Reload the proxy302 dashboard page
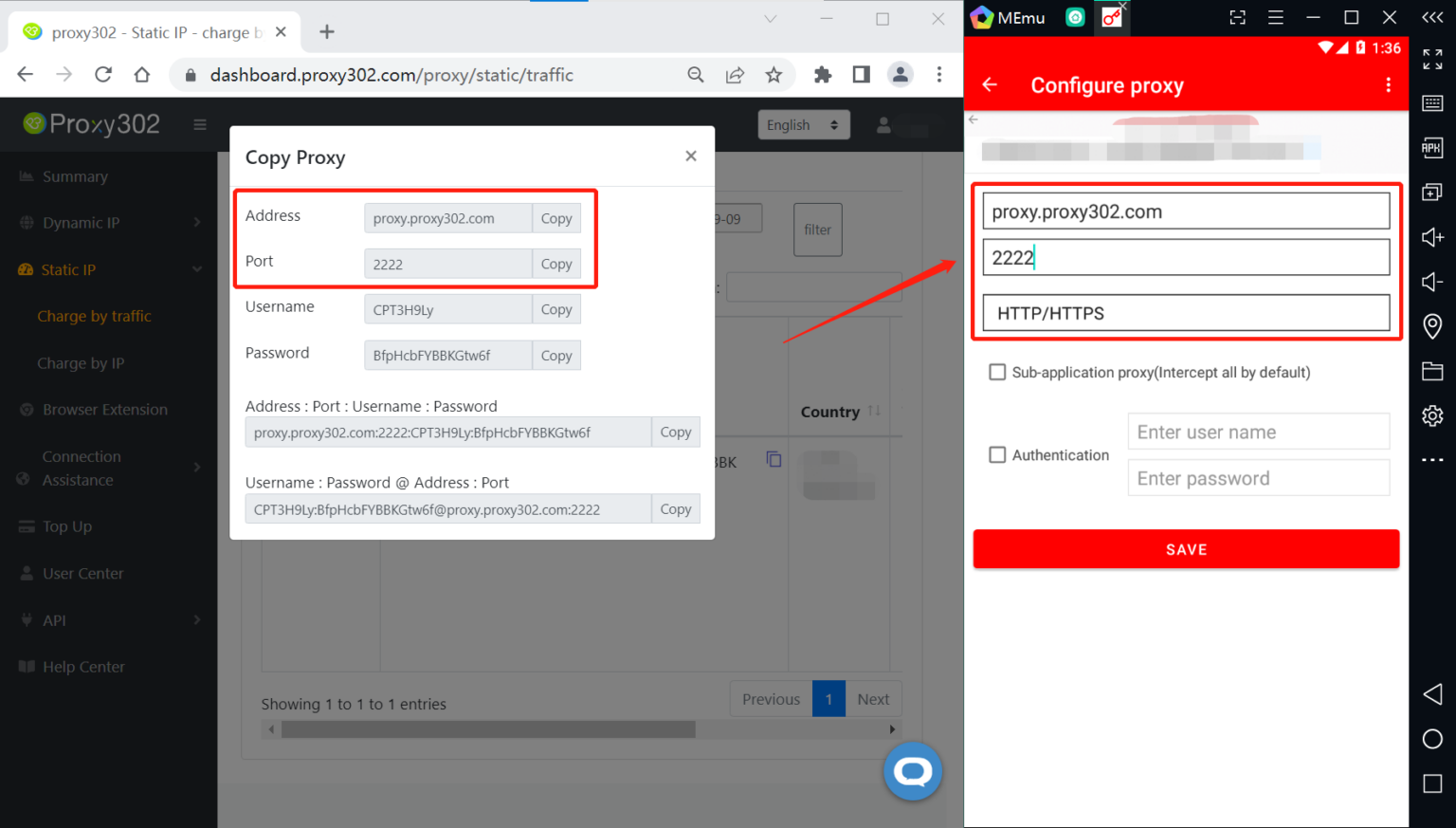This screenshot has height=828, width=1456. click(103, 75)
